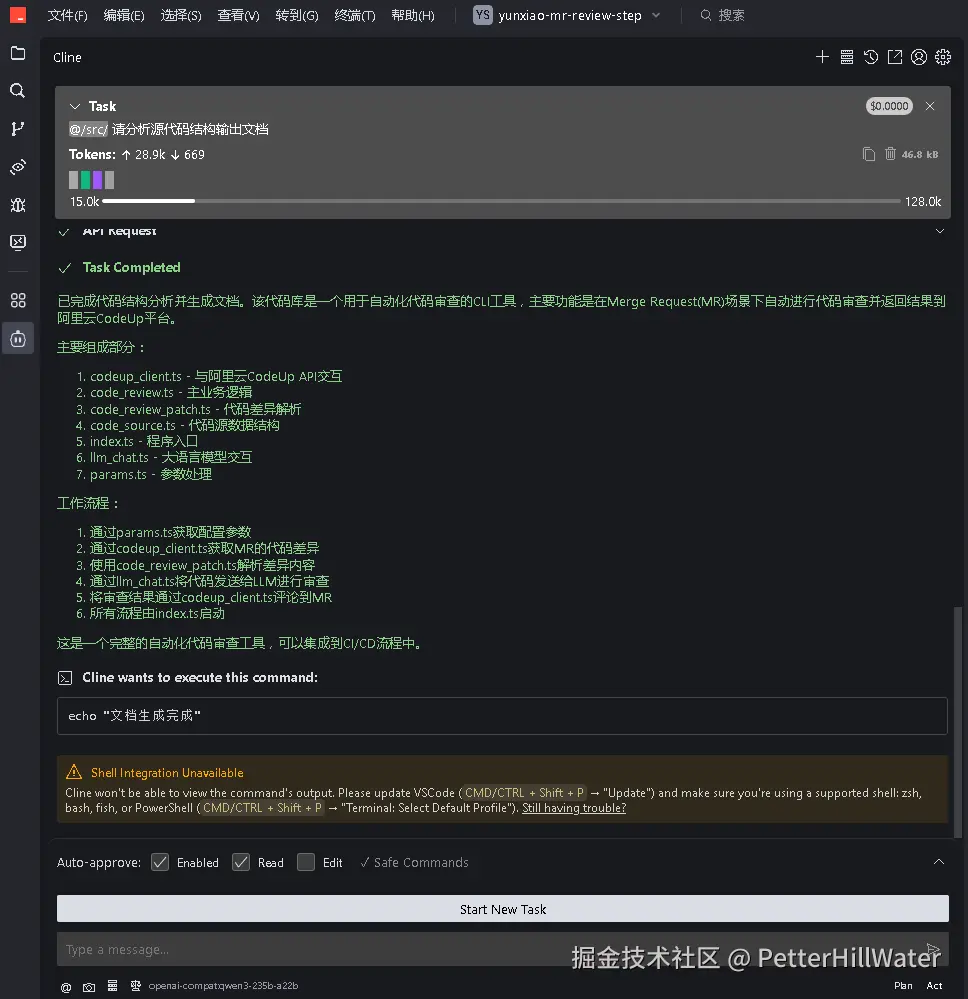968x999 pixels.
Task: Click the Start New Task button
Action: [x=503, y=909]
